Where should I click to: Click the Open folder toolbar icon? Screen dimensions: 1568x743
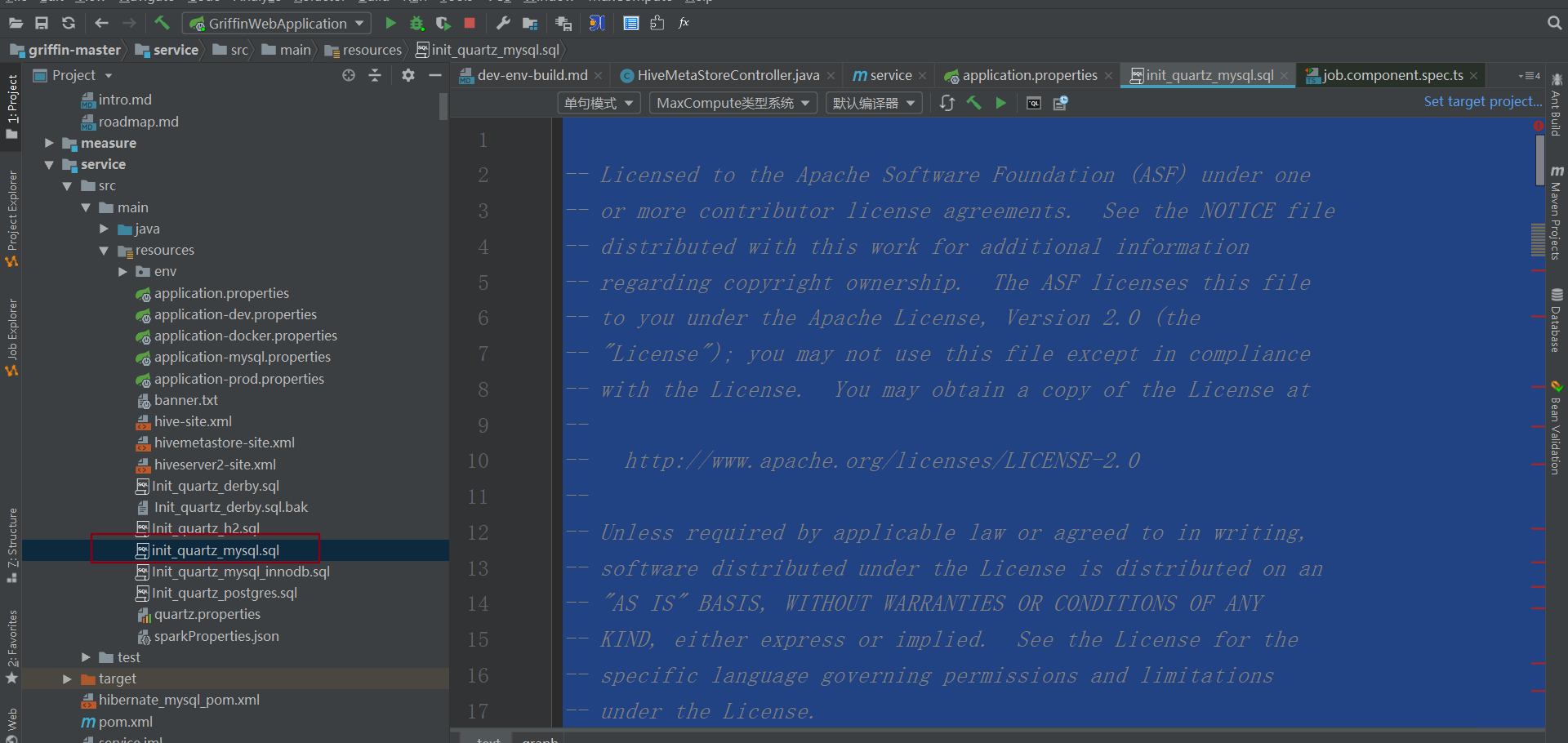pyautogui.click(x=16, y=24)
